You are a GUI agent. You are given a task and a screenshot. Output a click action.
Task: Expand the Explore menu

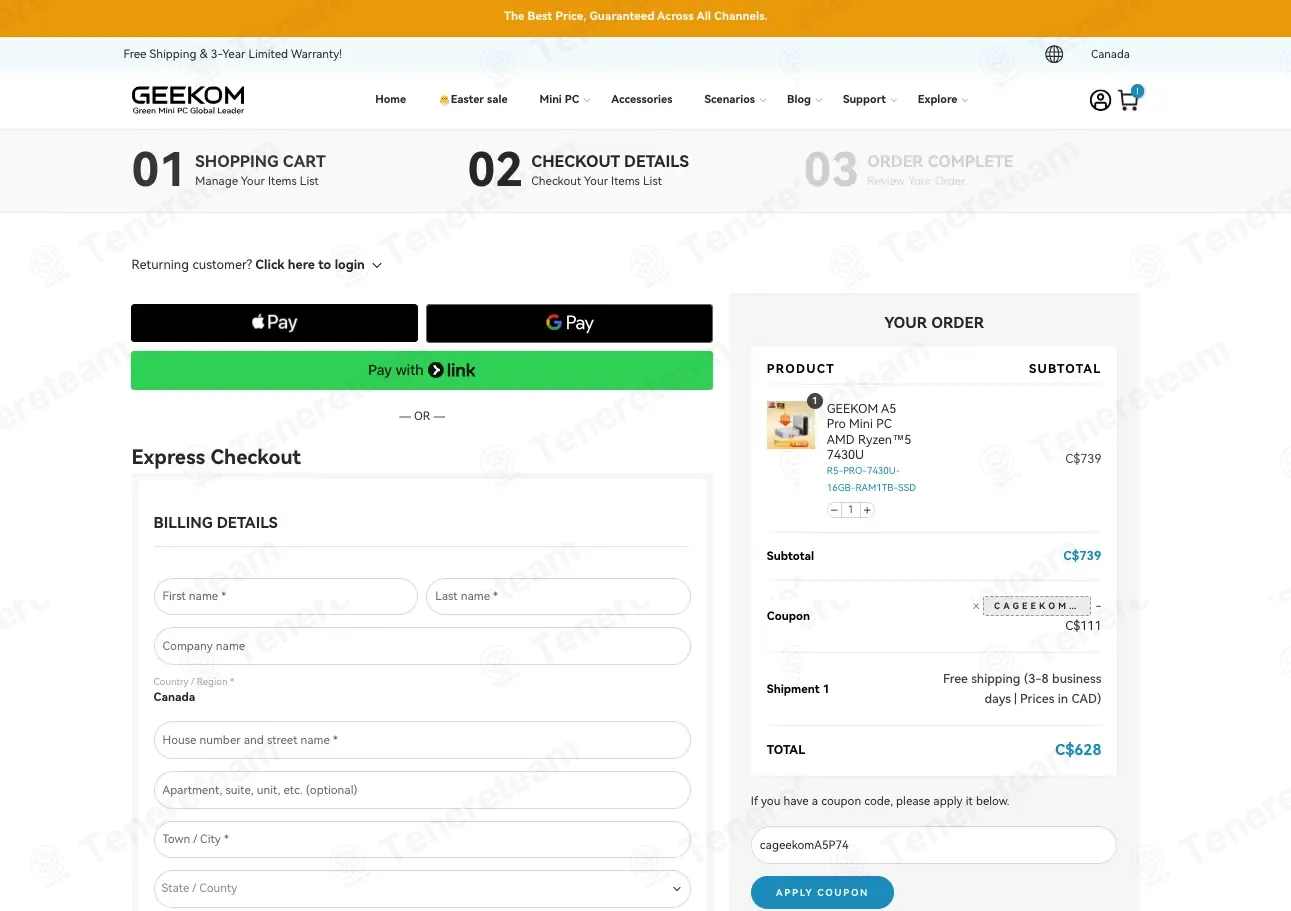pyautogui.click(x=943, y=99)
